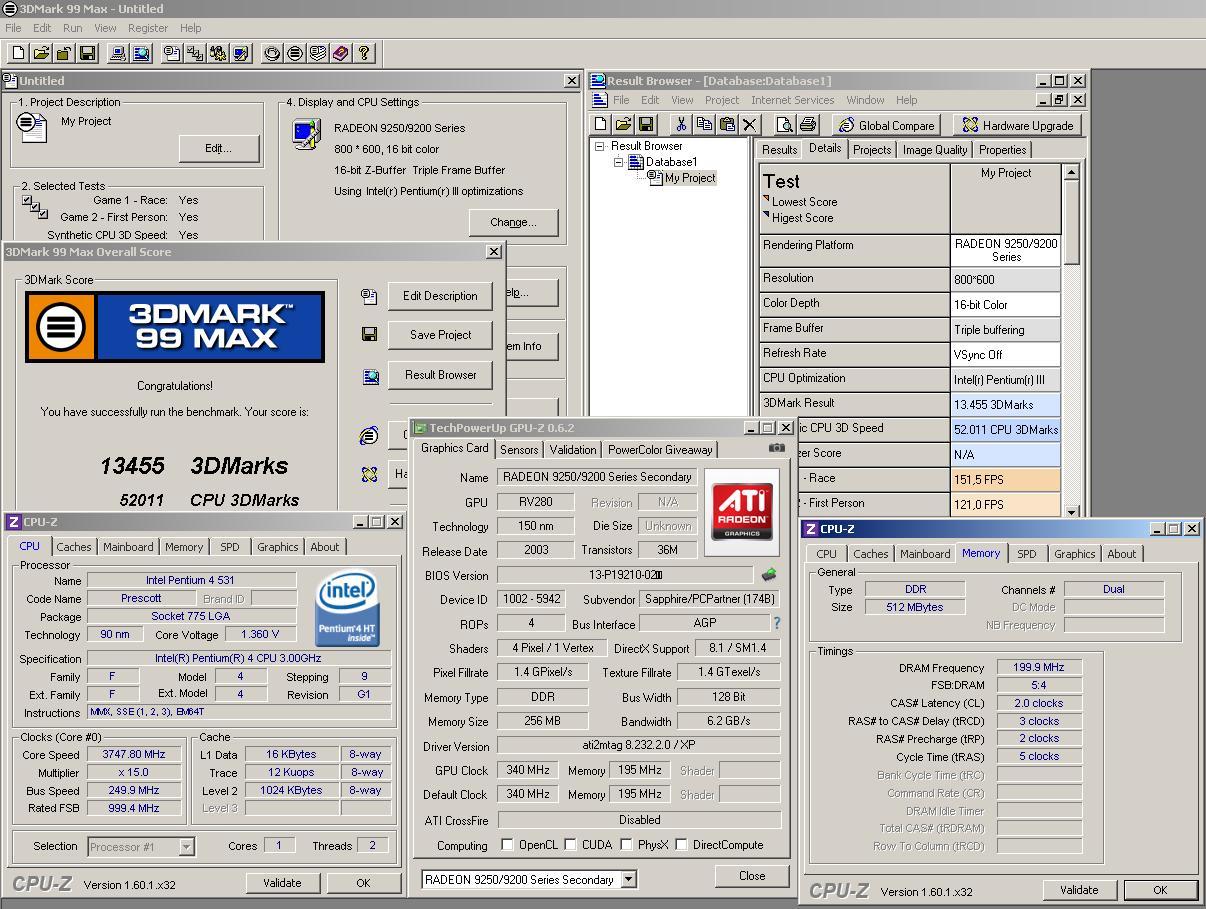Click the Print icon in Result Browser toolbar
This screenshot has width=1206, height=909.
[x=808, y=125]
